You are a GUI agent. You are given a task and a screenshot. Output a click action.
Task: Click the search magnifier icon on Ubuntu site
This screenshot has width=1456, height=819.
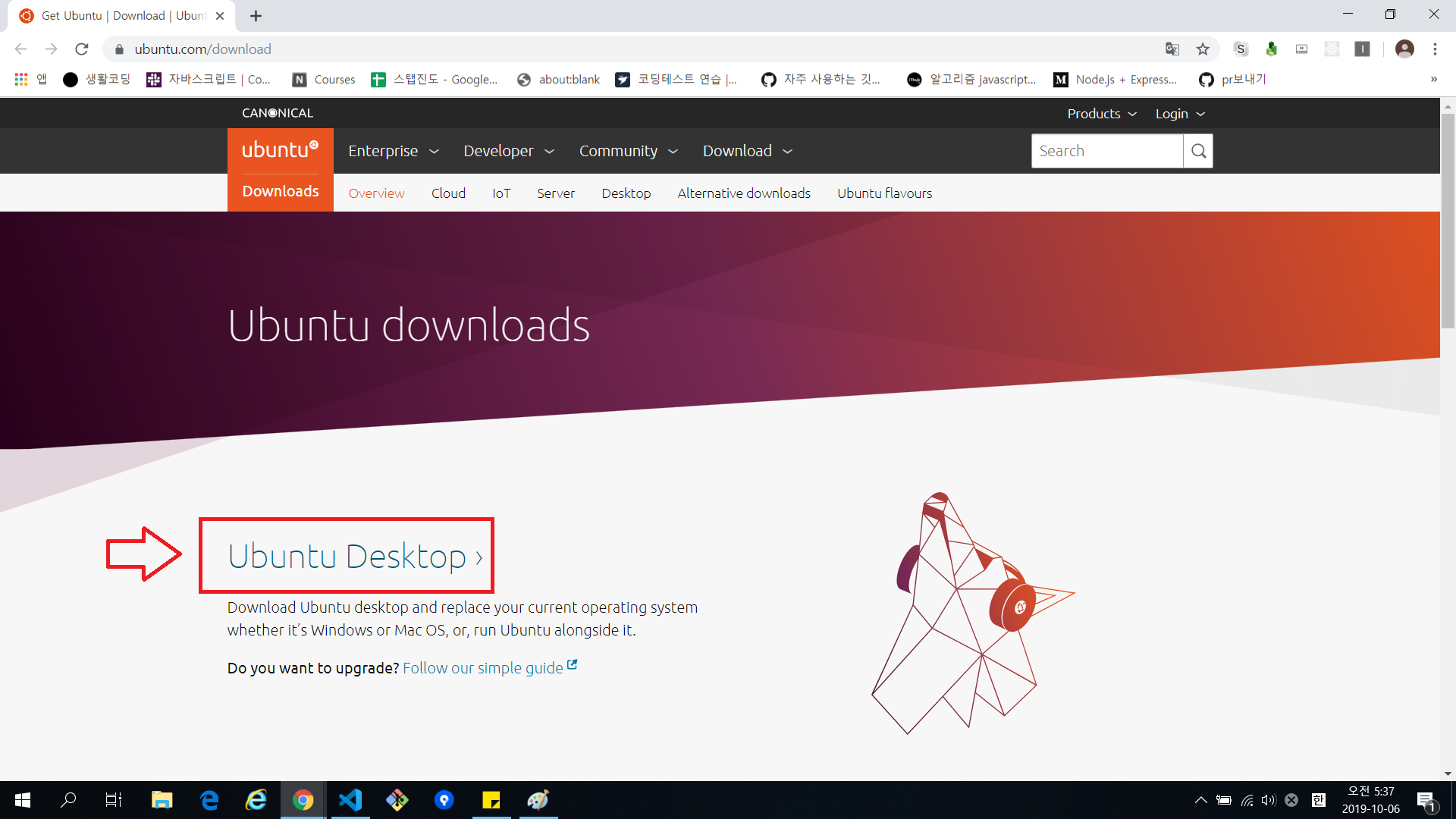click(x=1198, y=151)
